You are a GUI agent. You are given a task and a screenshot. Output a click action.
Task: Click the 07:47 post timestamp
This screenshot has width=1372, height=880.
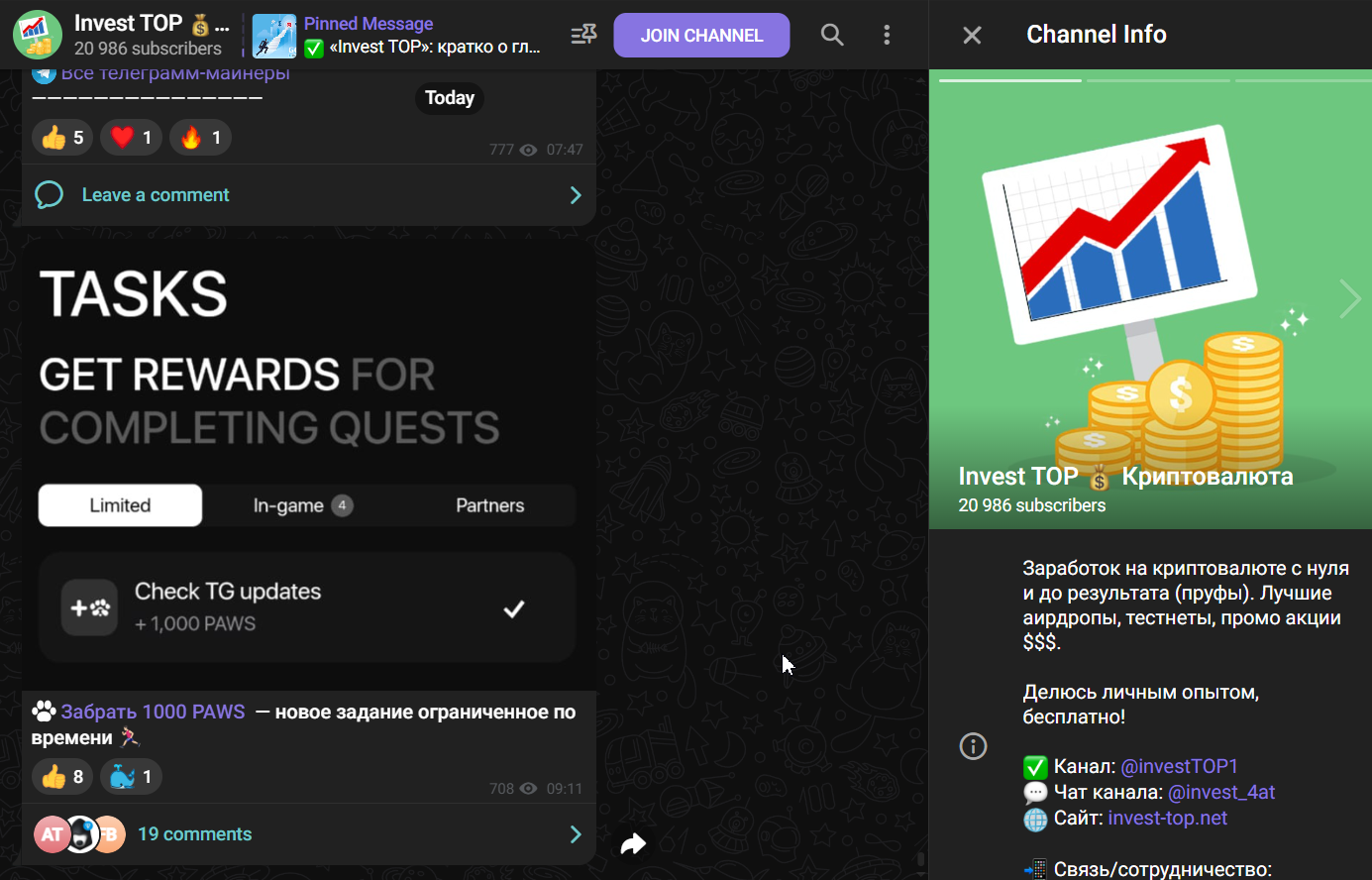565,150
